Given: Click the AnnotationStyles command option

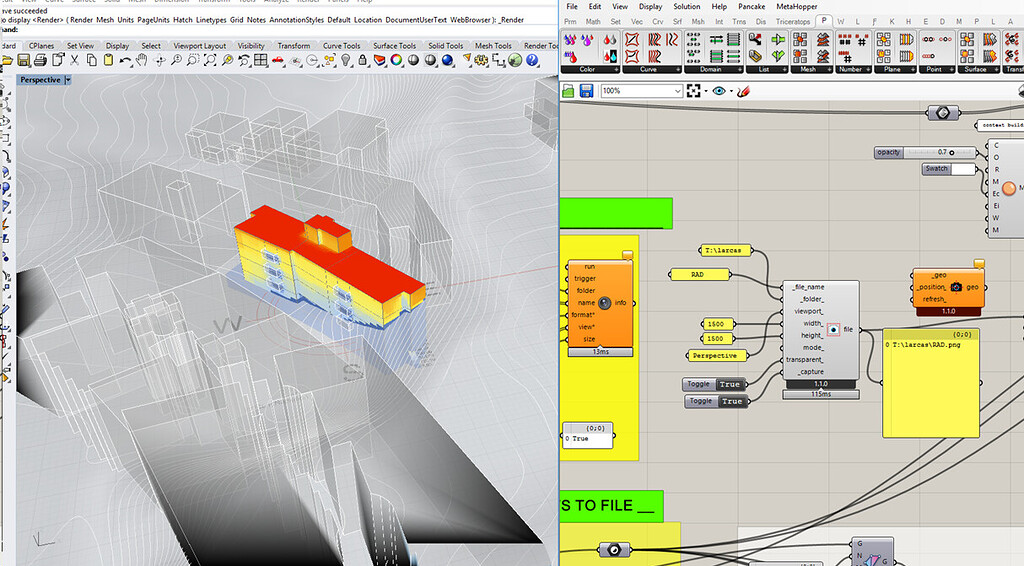Looking at the screenshot, I should coord(296,20).
